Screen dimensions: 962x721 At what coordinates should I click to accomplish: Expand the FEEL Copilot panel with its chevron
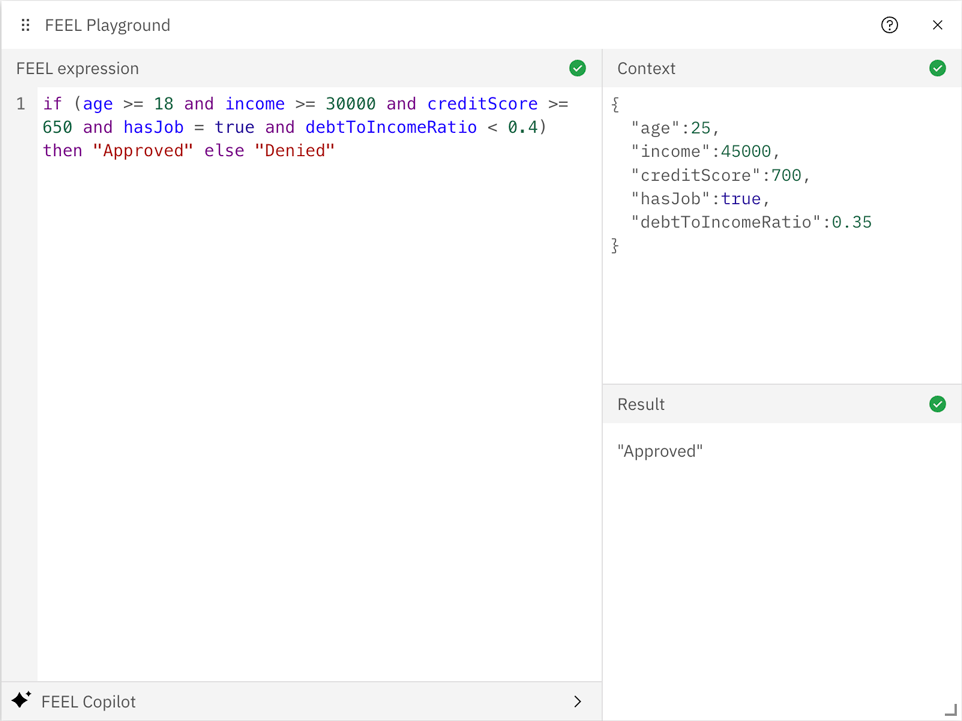pos(577,701)
